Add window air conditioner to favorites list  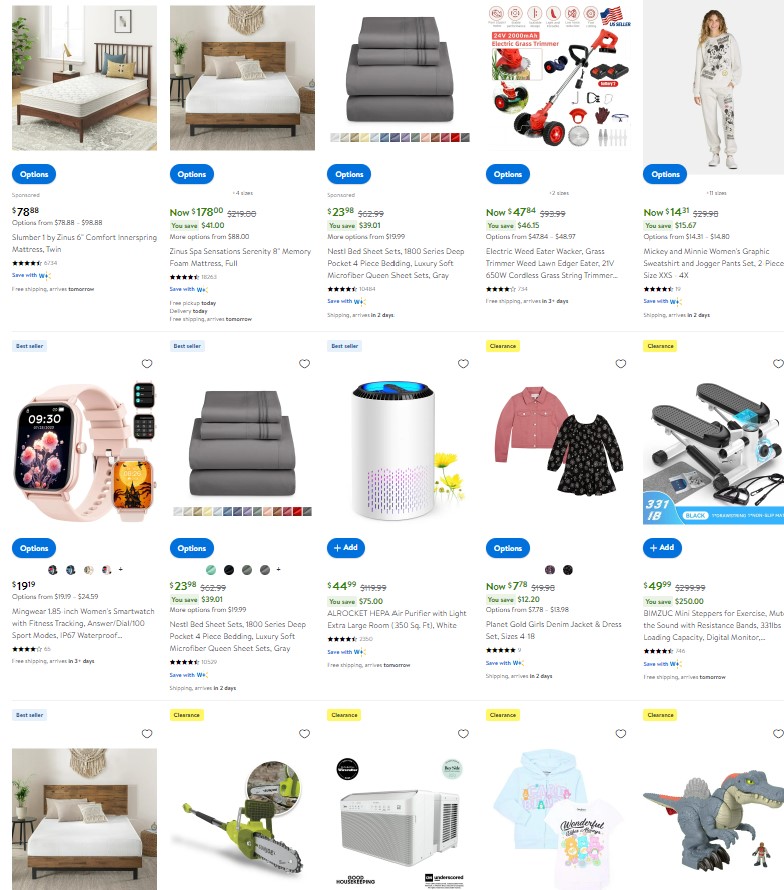(x=463, y=734)
